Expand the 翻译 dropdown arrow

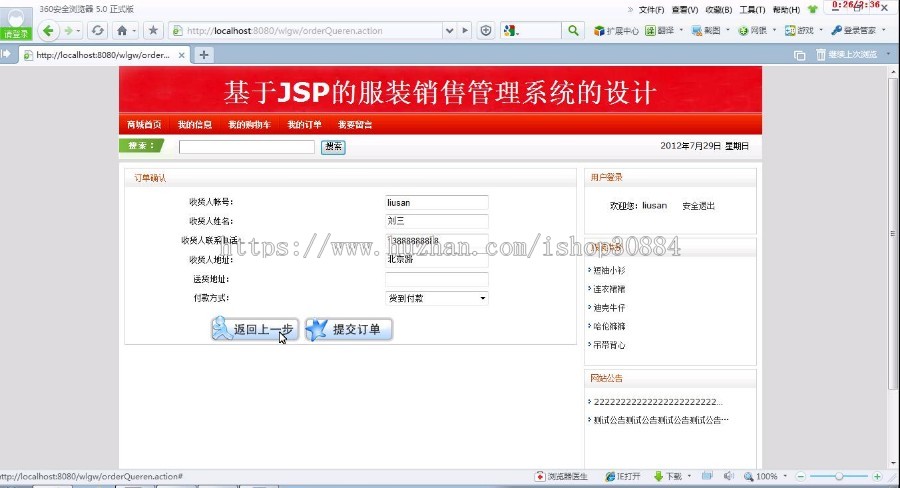click(681, 30)
